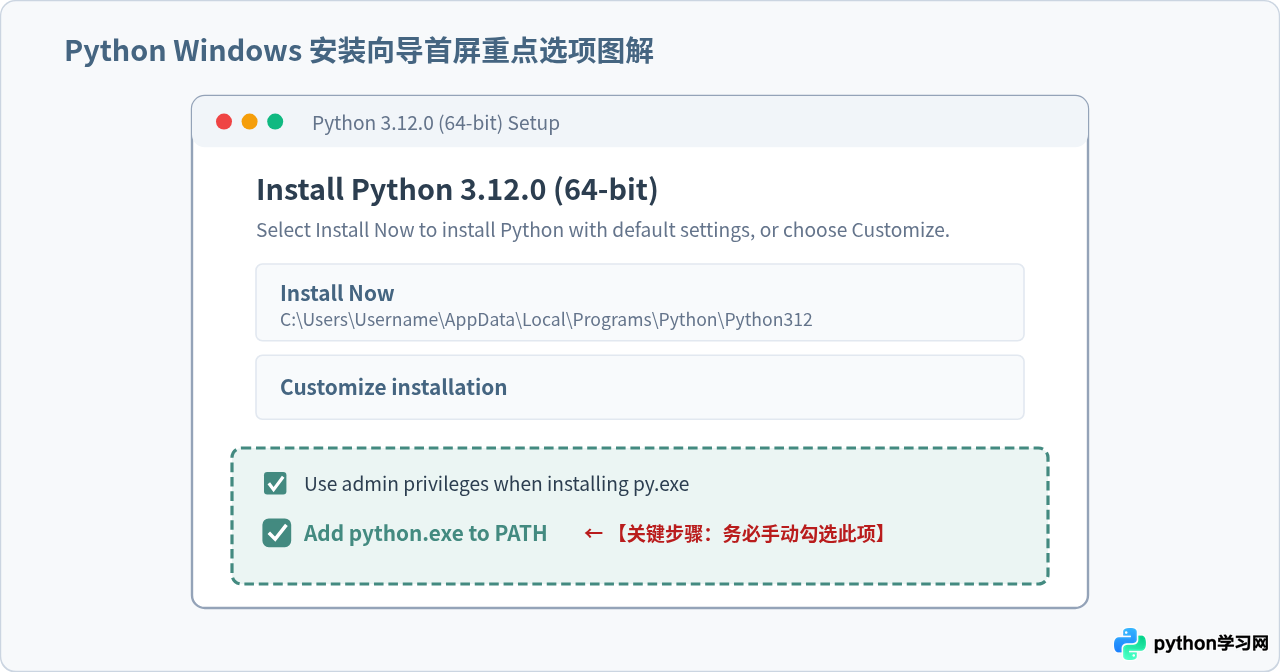The image size is (1280, 672).
Task: Click the 'Select Install Now to install Python' description
Action: tap(603, 230)
